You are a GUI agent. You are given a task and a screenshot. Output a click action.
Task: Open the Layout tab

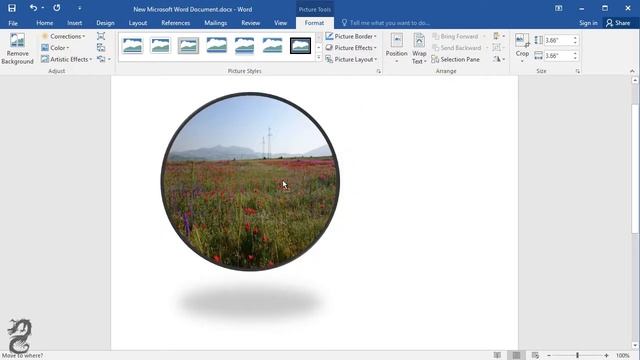138,23
